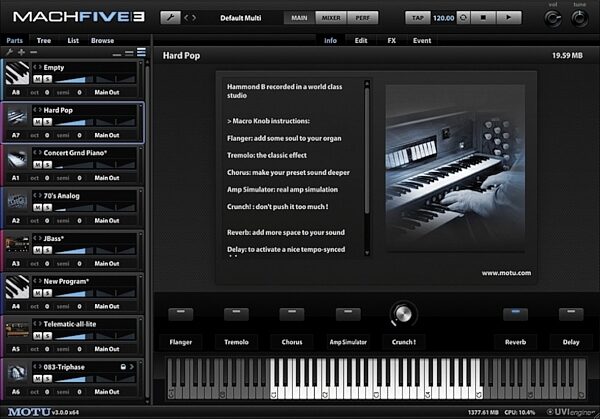Select the Empty part piano thumbnail
The height and width of the screenshot is (419, 600).
(x=17, y=73)
